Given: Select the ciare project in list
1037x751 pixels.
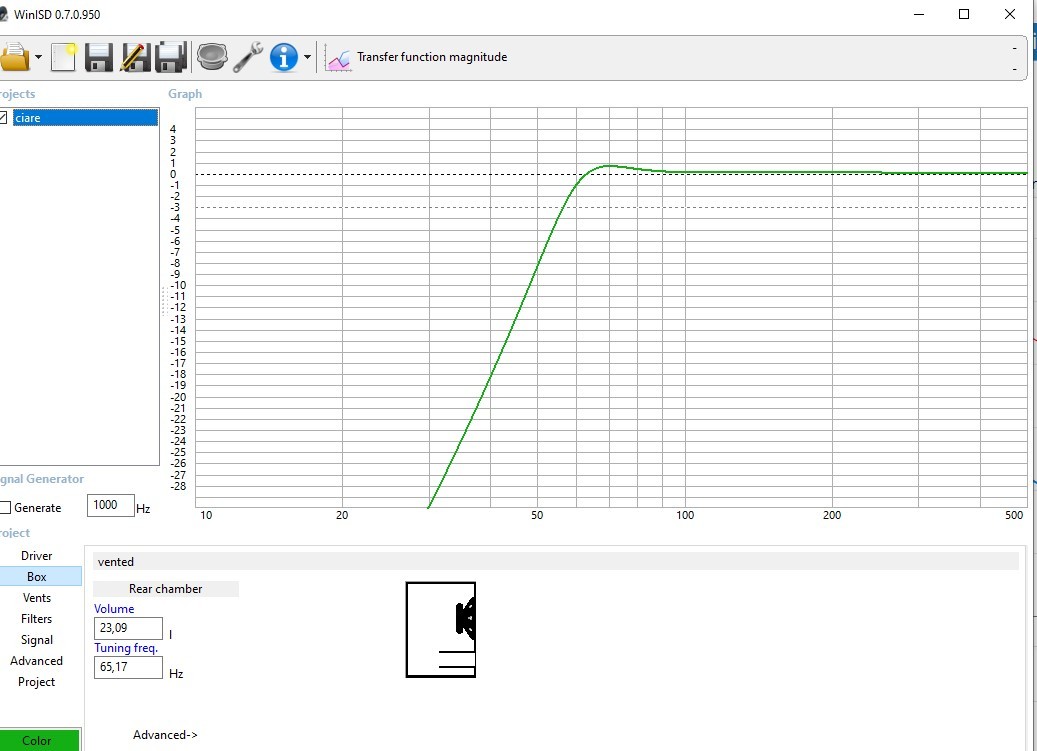Looking at the screenshot, I should (85, 118).
